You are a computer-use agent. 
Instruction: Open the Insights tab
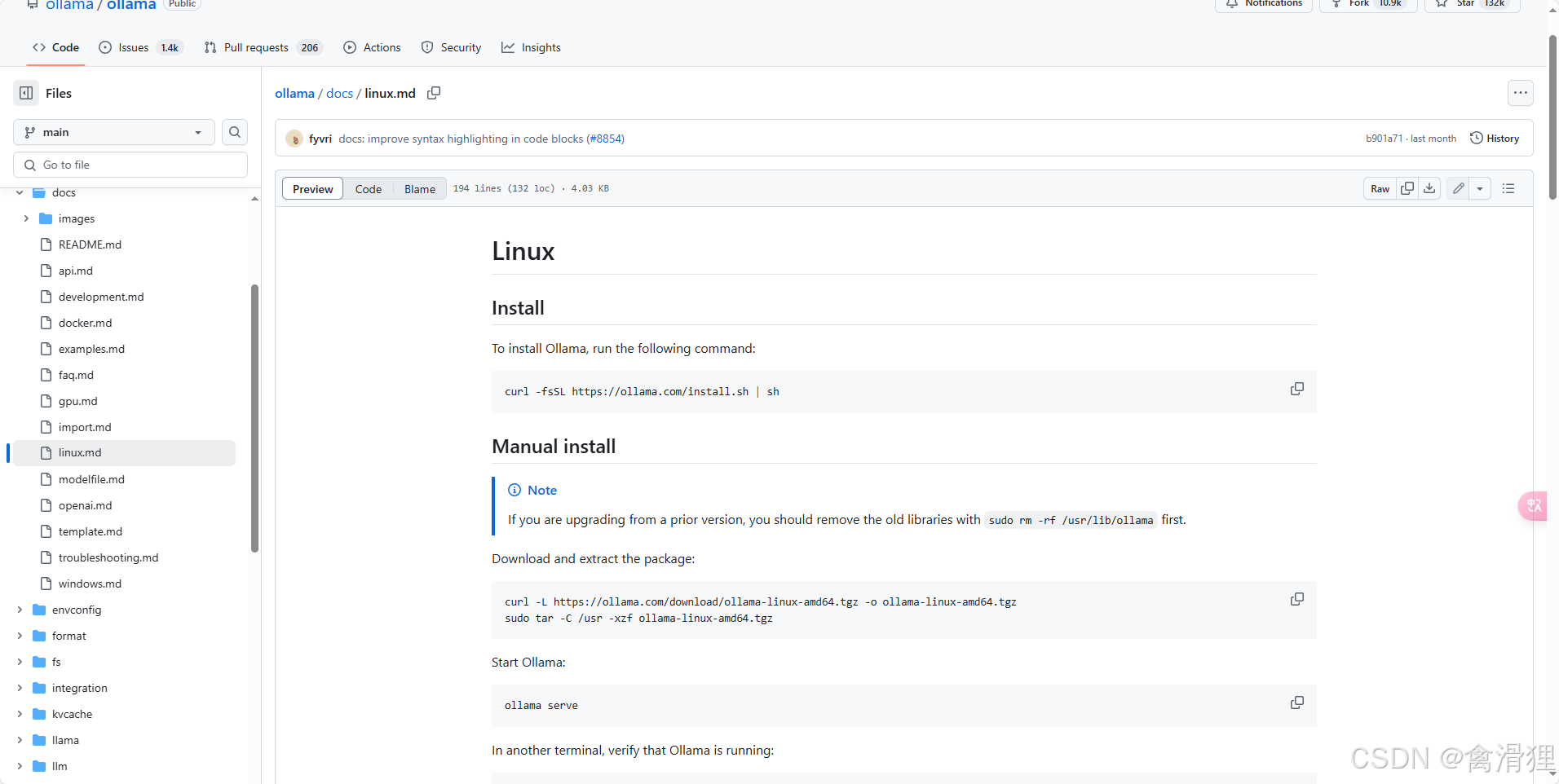click(x=531, y=47)
